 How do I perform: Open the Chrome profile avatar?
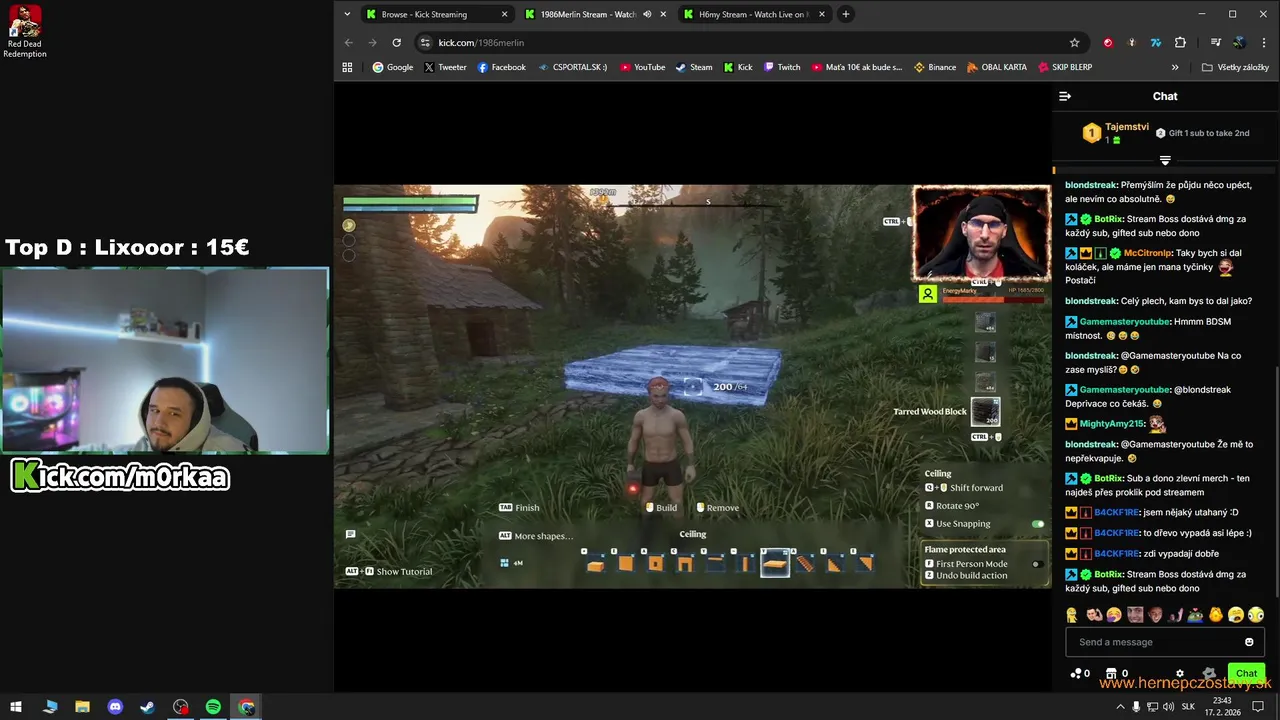(1240, 43)
